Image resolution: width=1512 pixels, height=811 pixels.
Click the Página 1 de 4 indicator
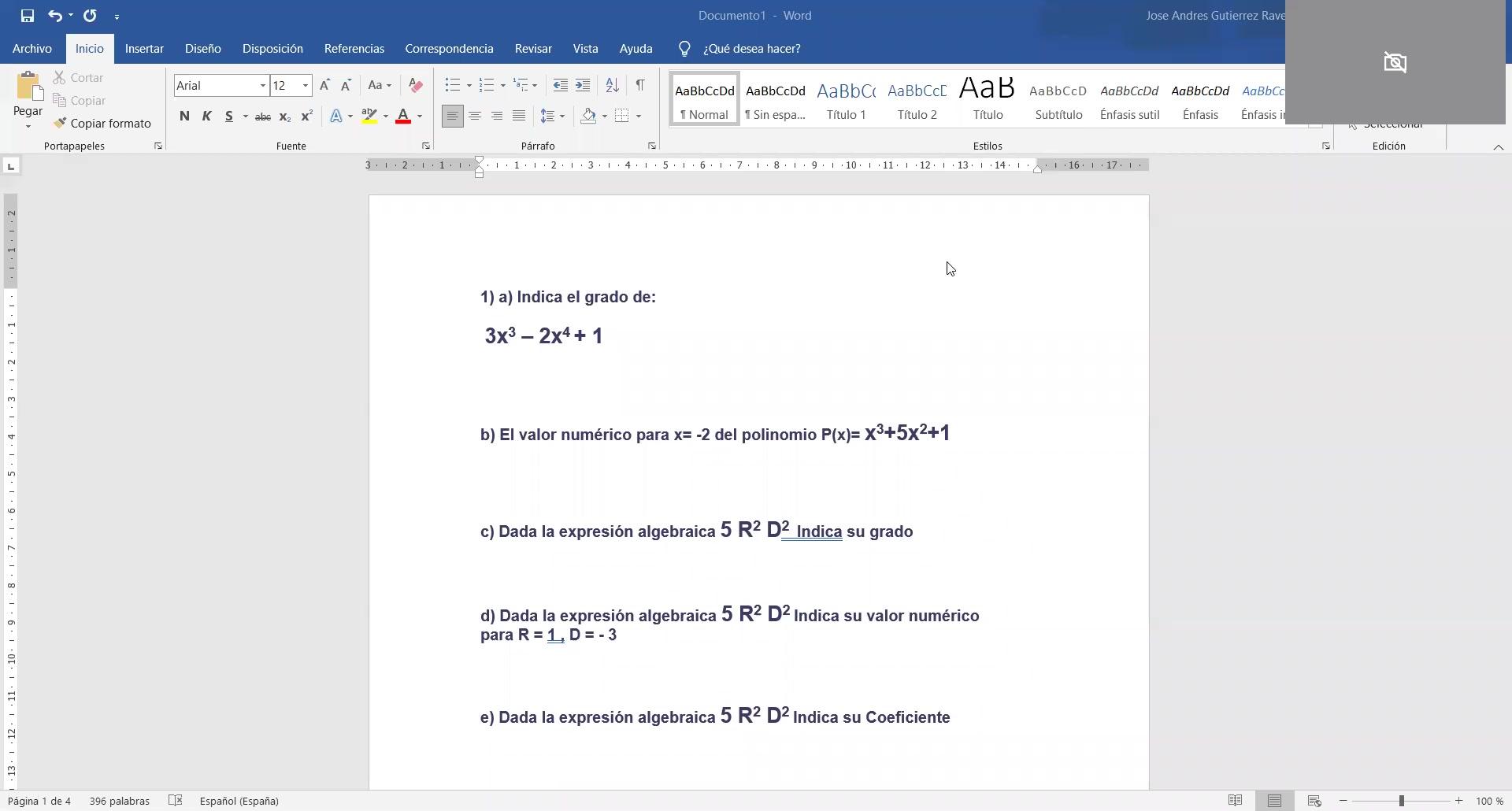pyautogui.click(x=39, y=801)
